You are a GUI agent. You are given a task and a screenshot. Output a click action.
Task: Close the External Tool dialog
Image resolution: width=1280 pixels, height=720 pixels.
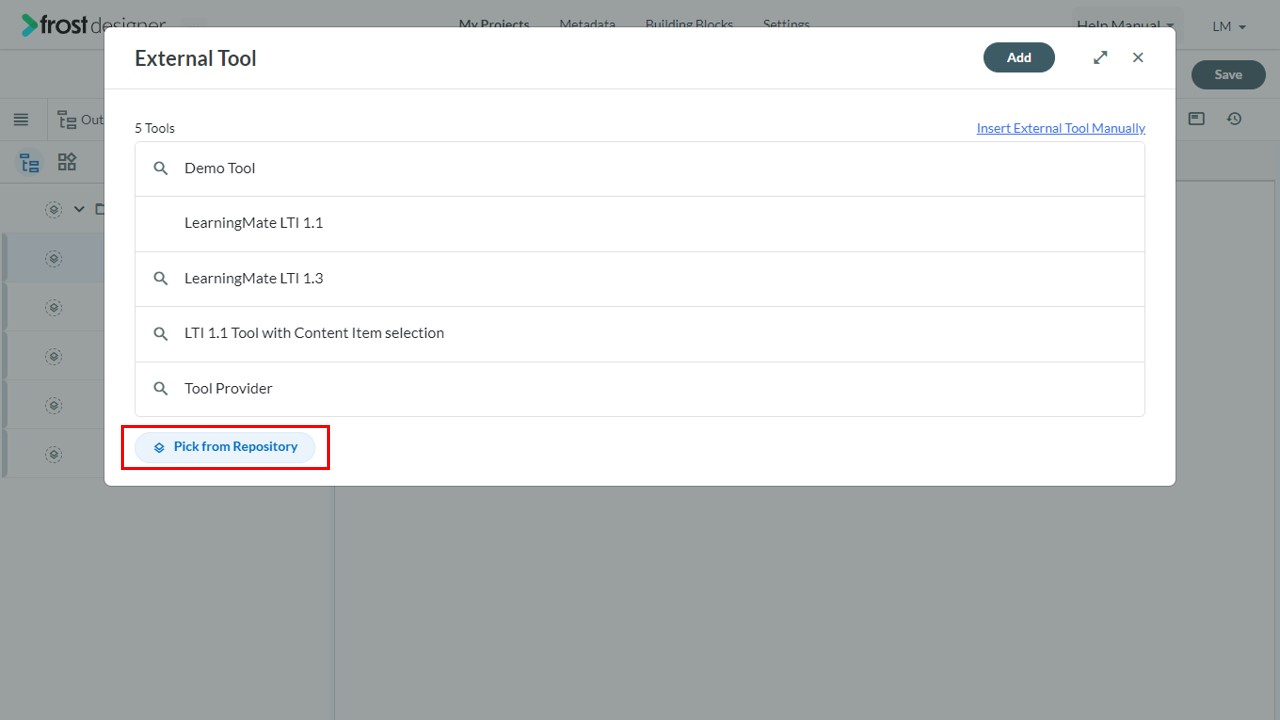pyautogui.click(x=1138, y=58)
